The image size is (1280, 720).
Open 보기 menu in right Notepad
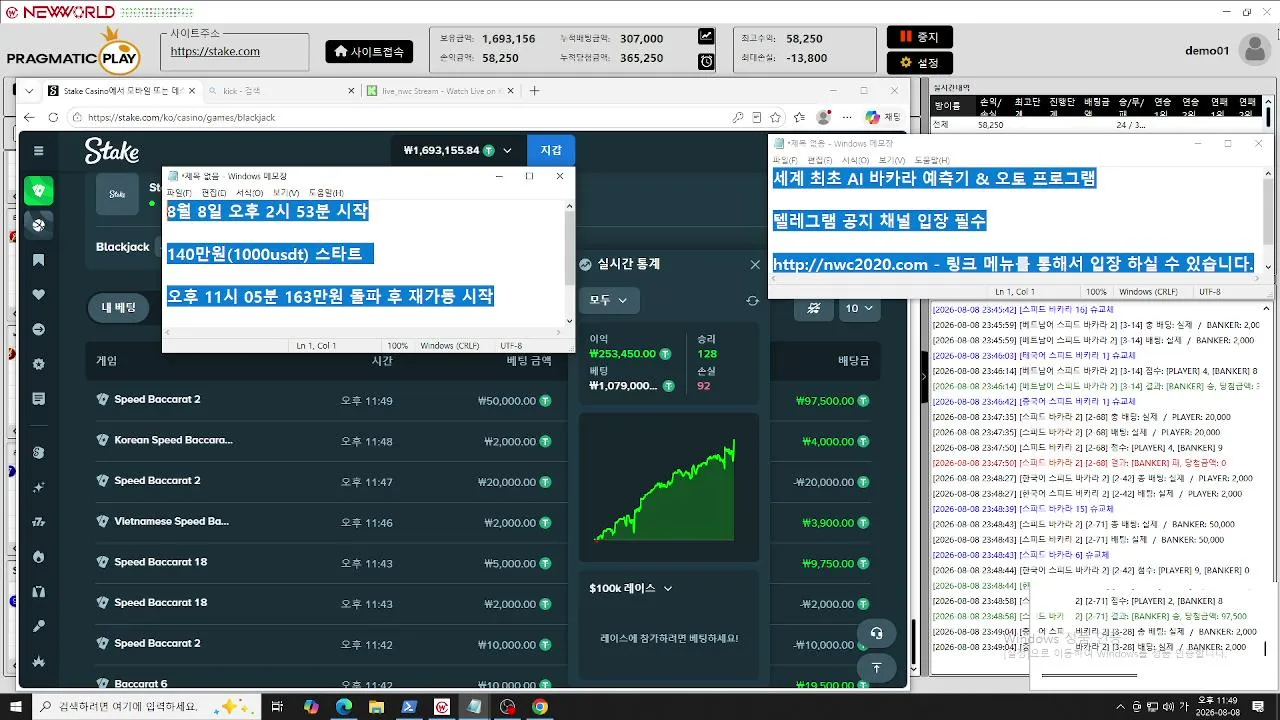892,160
